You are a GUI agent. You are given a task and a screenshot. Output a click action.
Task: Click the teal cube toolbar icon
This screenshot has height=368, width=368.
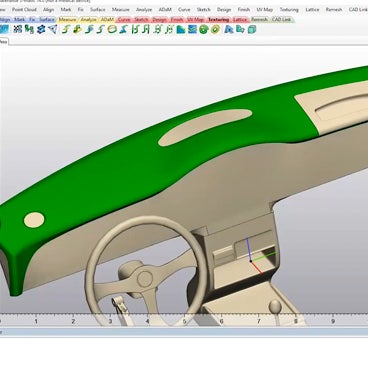click(252, 29)
